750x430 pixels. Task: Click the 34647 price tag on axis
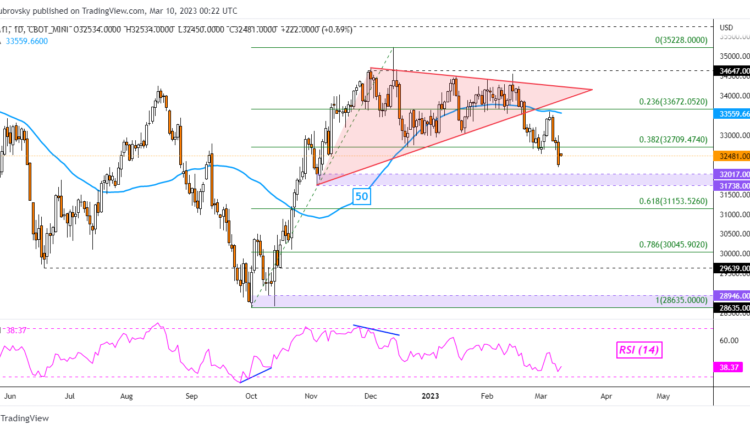click(x=727, y=71)
